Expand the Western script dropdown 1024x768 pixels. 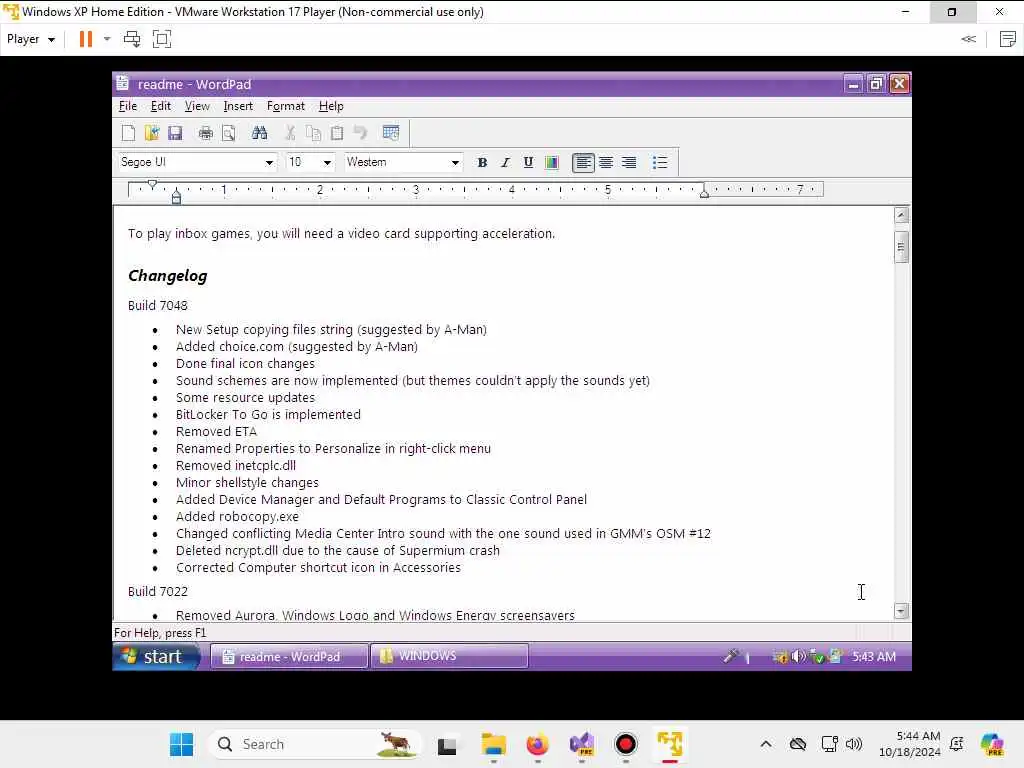(x=455, y=163)
